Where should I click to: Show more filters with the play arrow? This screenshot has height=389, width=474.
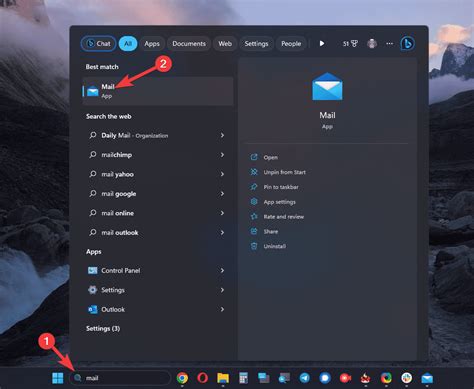click(322, 44)
